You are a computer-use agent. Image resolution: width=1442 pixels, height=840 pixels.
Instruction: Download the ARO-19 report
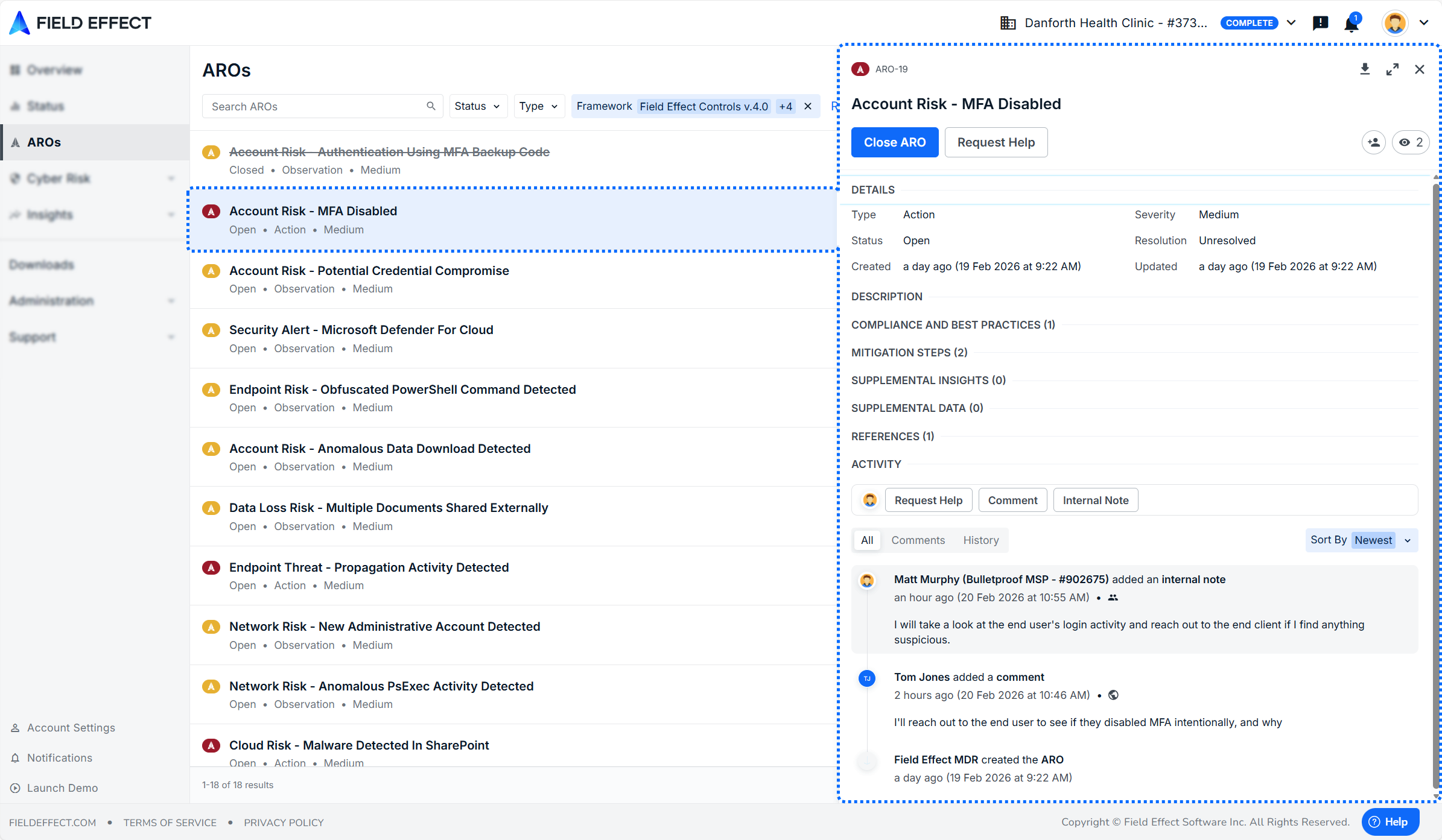(1365, 69)
